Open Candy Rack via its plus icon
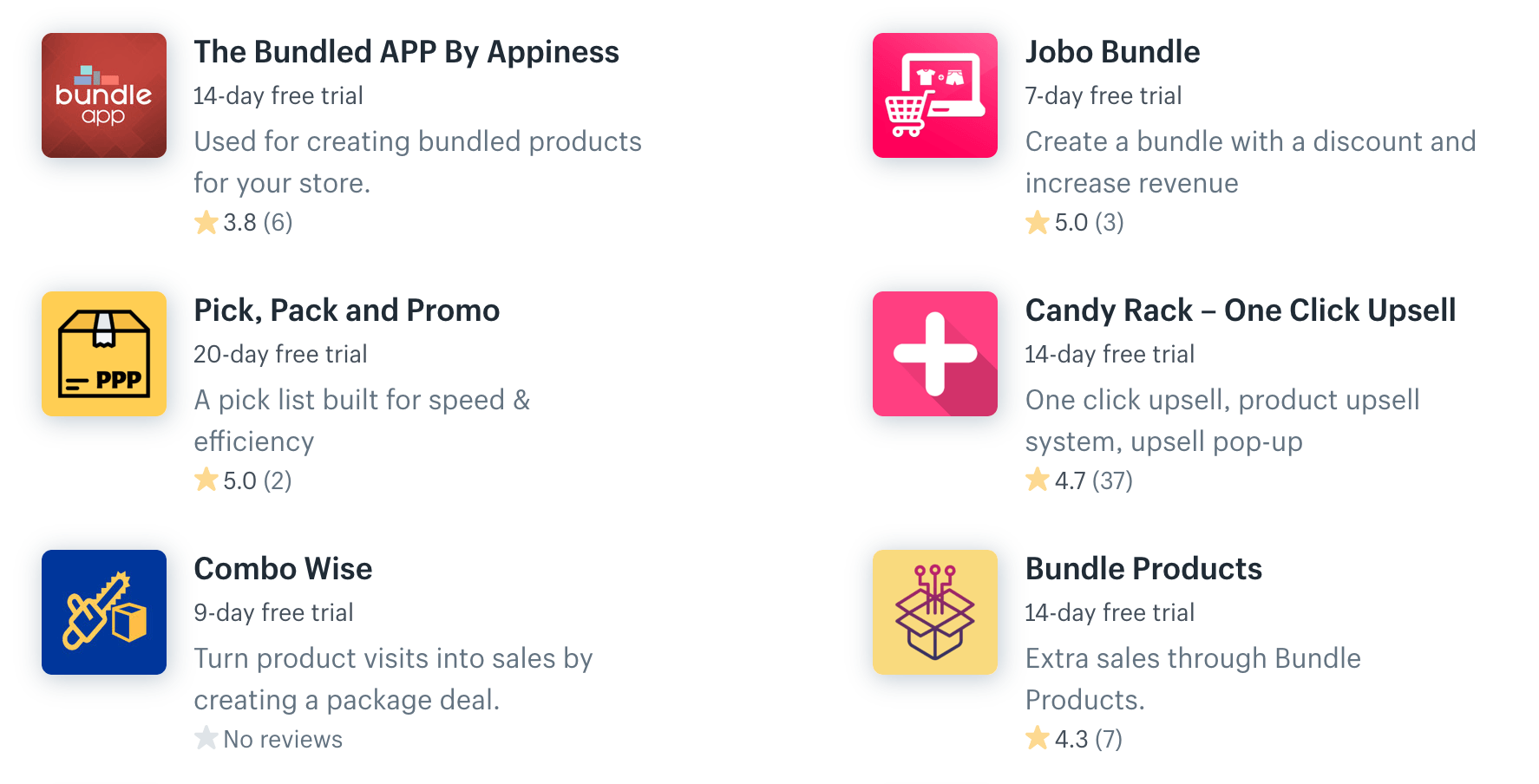Screen dimensions: 1539x784 click(934, 354)
